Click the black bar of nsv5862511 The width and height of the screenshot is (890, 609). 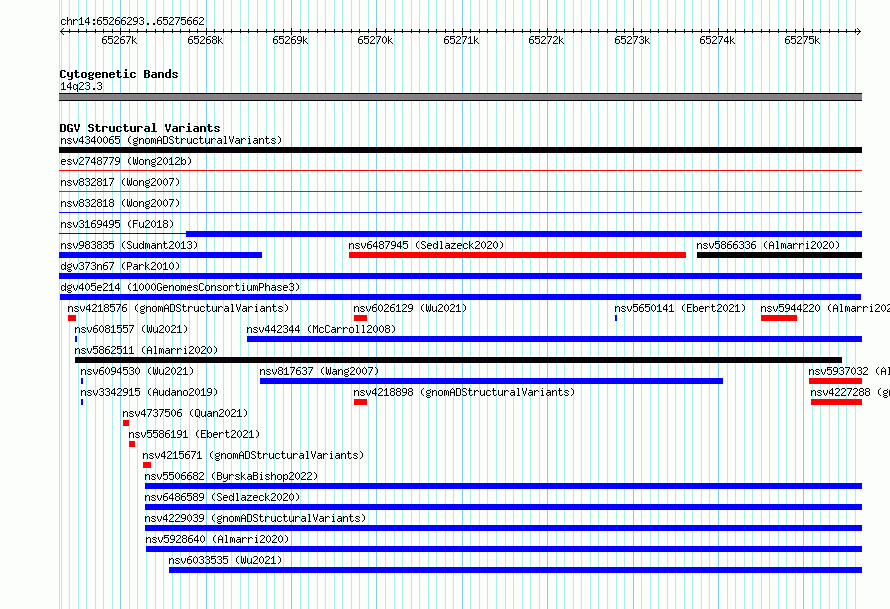coord(458,360)
